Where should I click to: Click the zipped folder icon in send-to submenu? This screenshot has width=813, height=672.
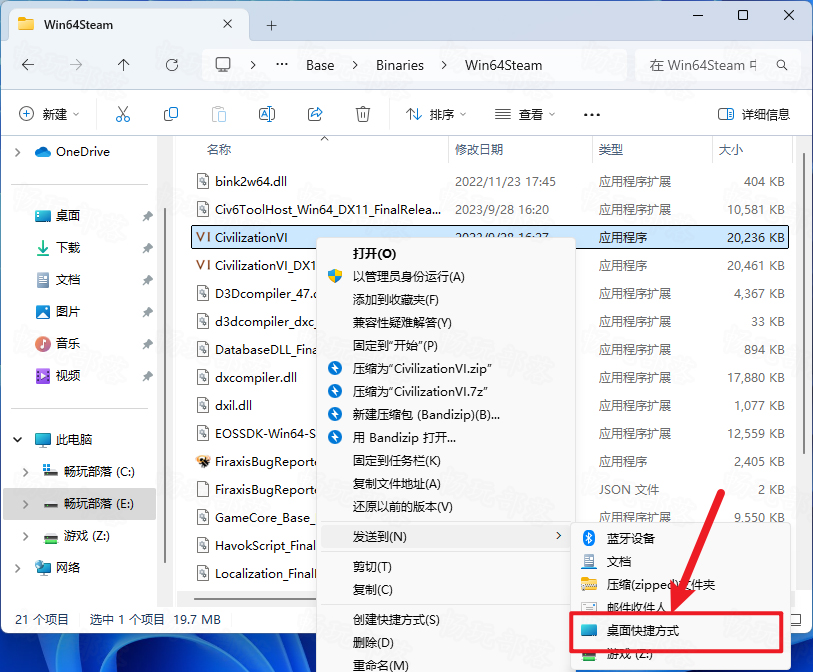[x=588, y=584]
